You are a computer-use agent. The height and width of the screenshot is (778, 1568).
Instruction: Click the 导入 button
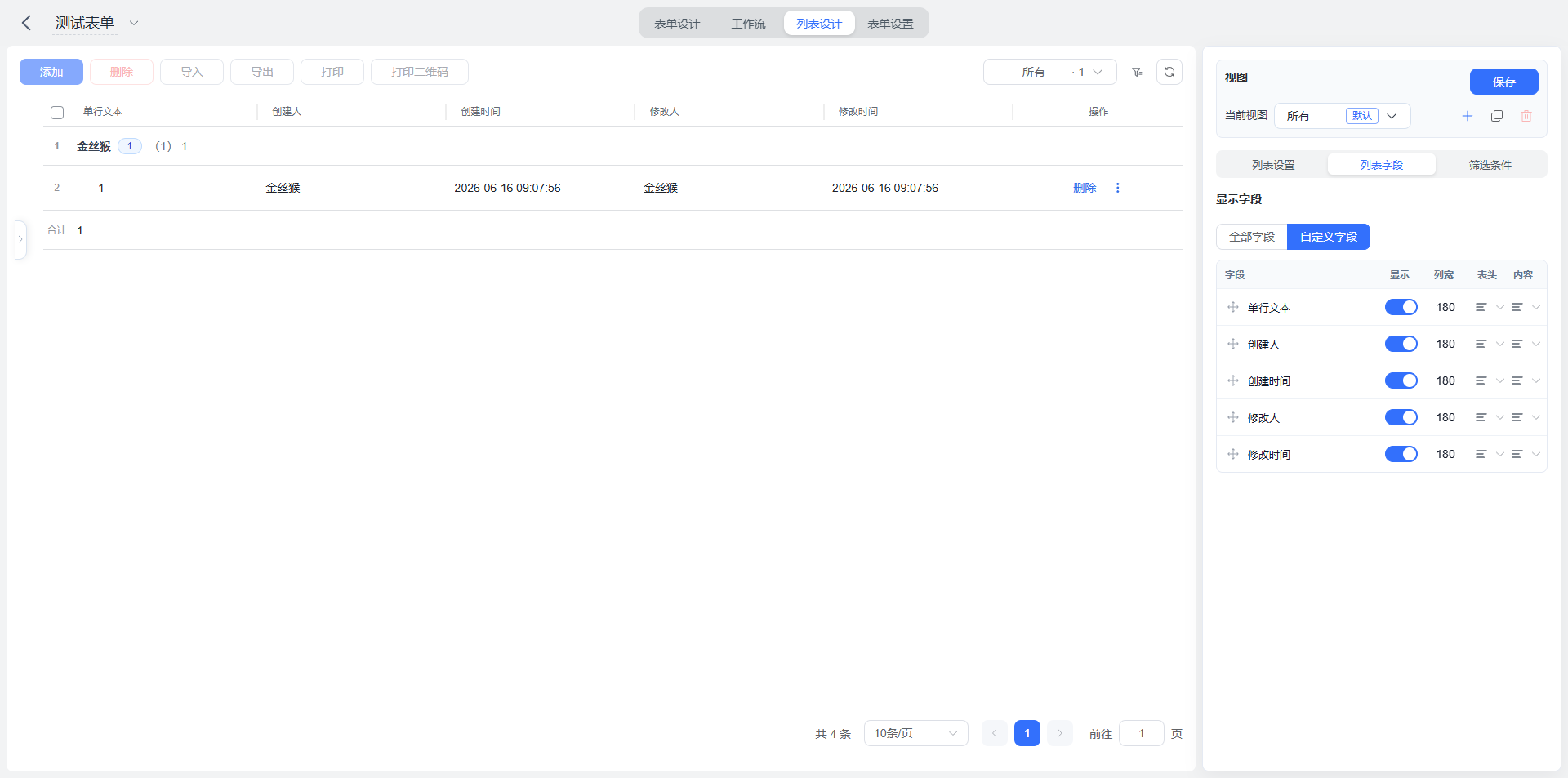click(x=192, y=72)
